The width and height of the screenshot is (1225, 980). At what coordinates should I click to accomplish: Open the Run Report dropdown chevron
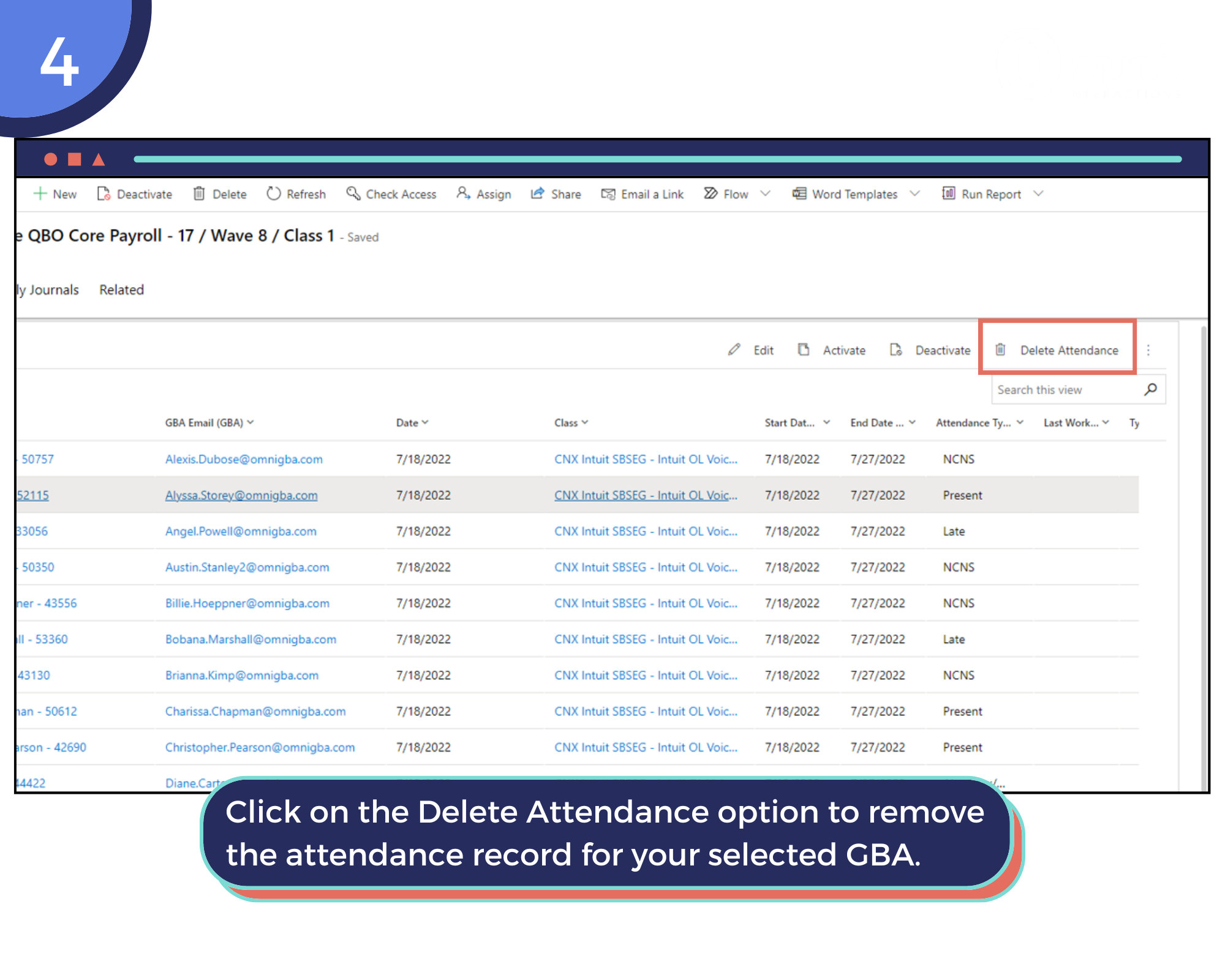pyautogui.click(x=1038, y=194)
